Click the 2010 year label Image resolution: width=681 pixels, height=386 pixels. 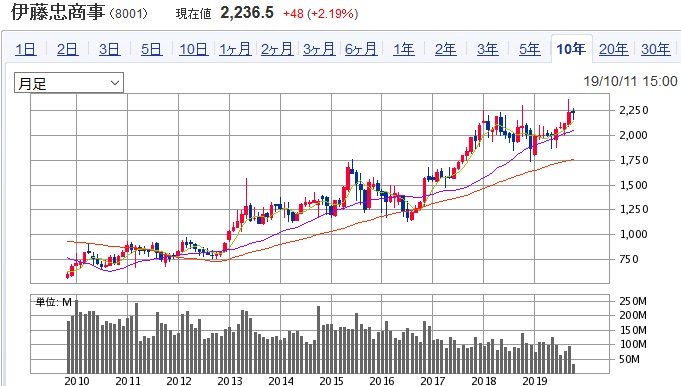pyautogui.click(x=77, y=381)
